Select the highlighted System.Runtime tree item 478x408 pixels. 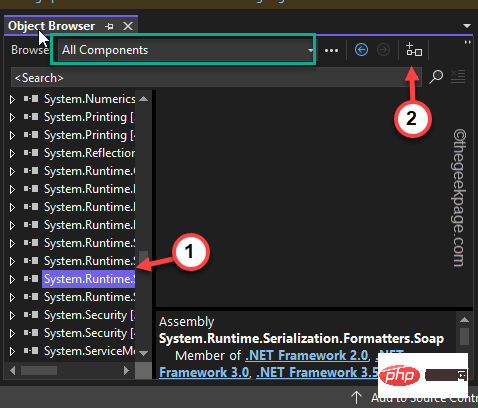89,279
